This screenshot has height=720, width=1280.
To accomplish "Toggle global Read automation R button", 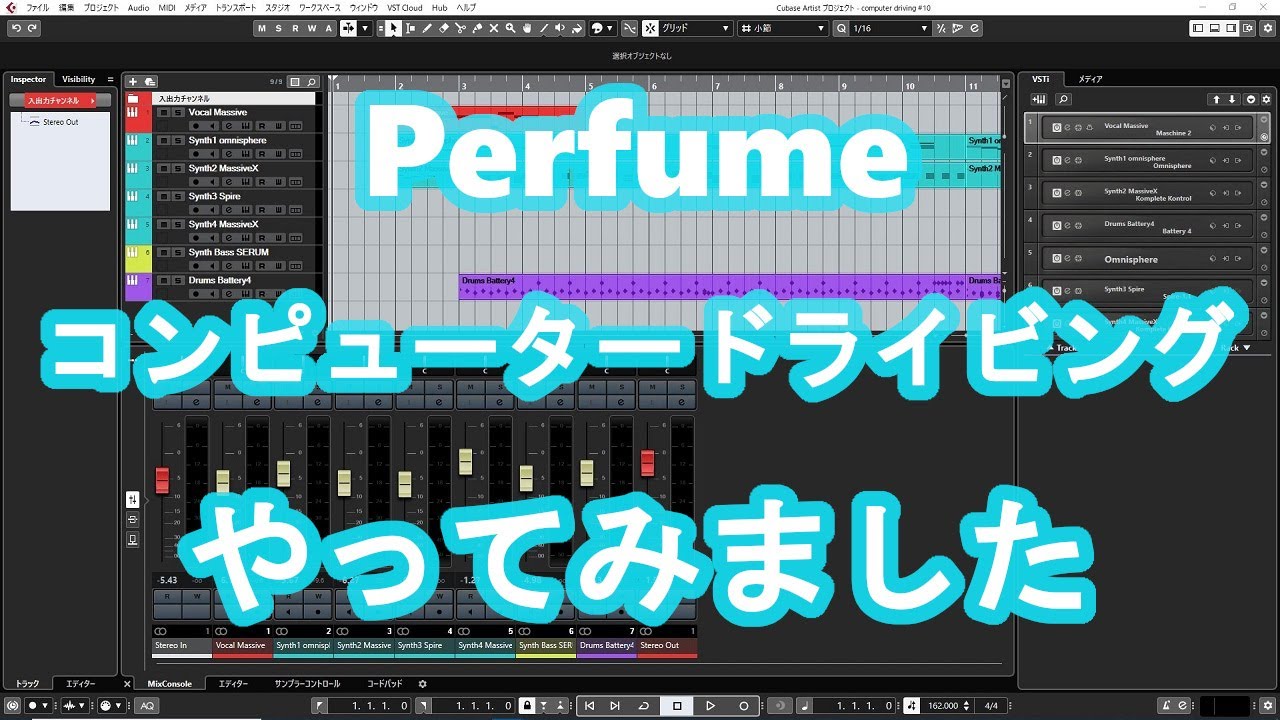I will click(295, 28).
